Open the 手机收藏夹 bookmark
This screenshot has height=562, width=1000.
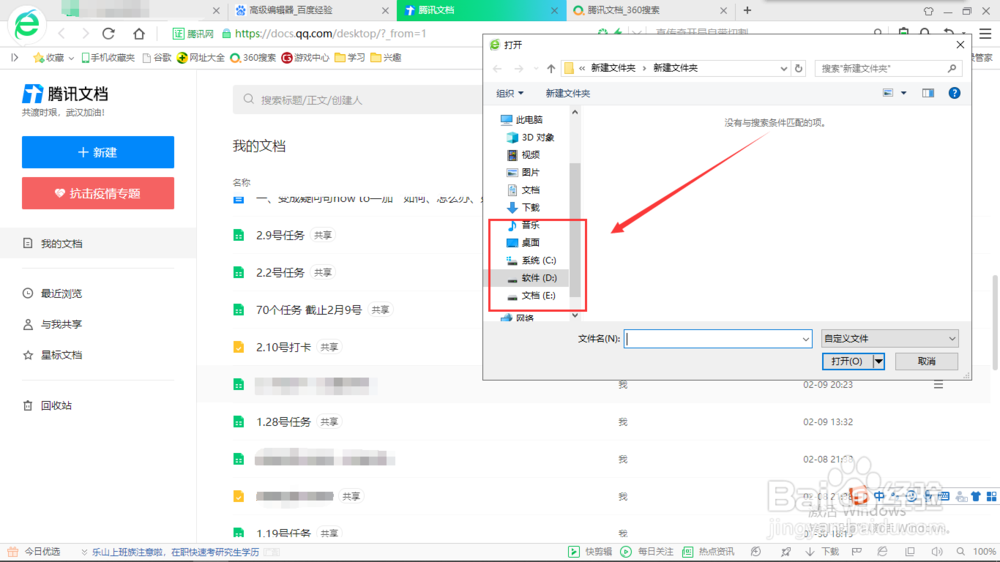[108, 57]
